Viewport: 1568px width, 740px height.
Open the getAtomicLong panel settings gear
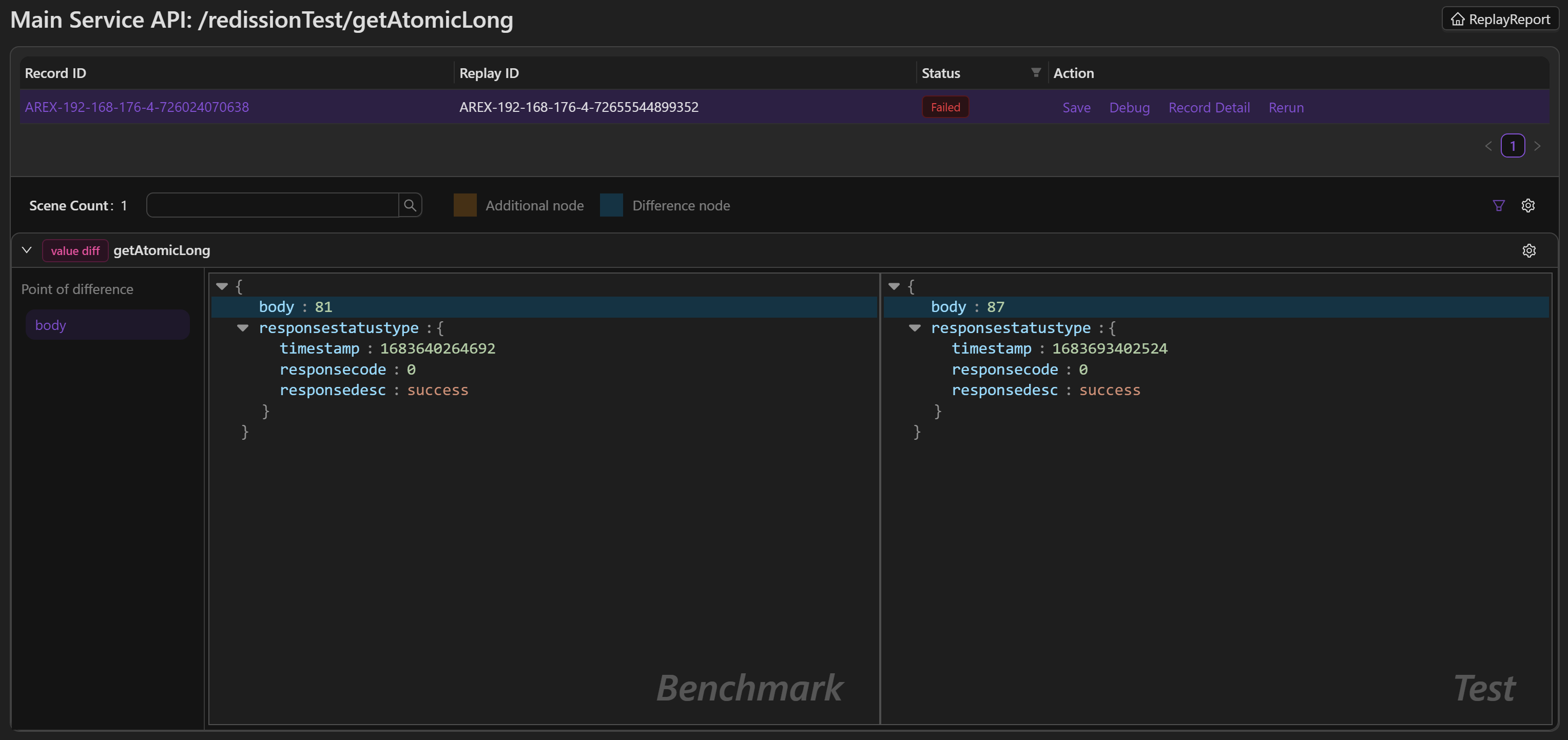1528,251
